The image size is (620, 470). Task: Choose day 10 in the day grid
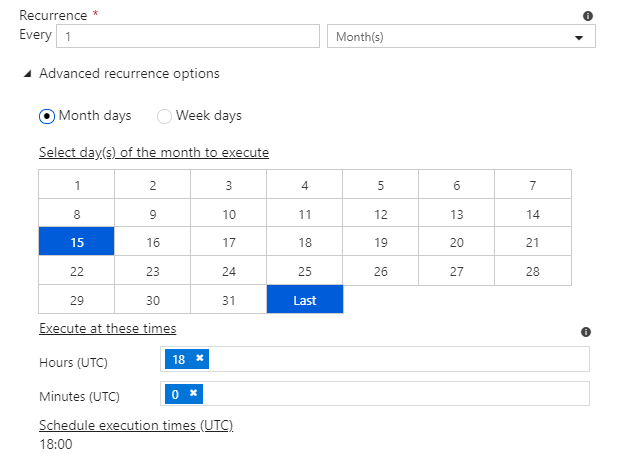pyautogui.click(x=229, y=214)
